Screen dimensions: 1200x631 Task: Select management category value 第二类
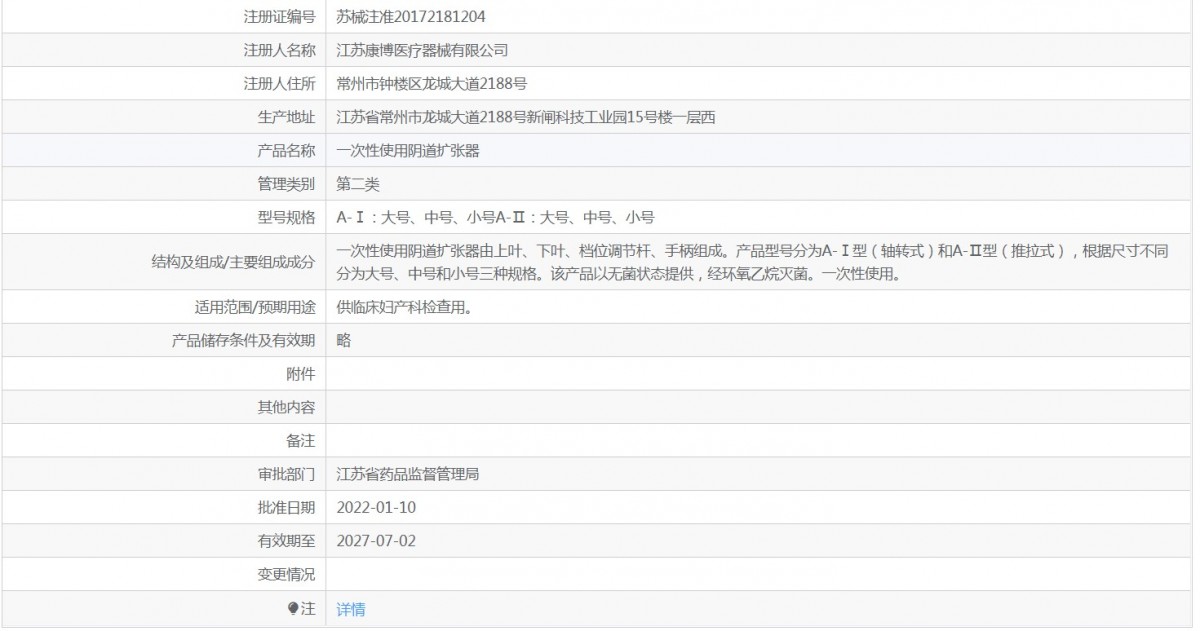pyautogui.click(x=358, y=184)
